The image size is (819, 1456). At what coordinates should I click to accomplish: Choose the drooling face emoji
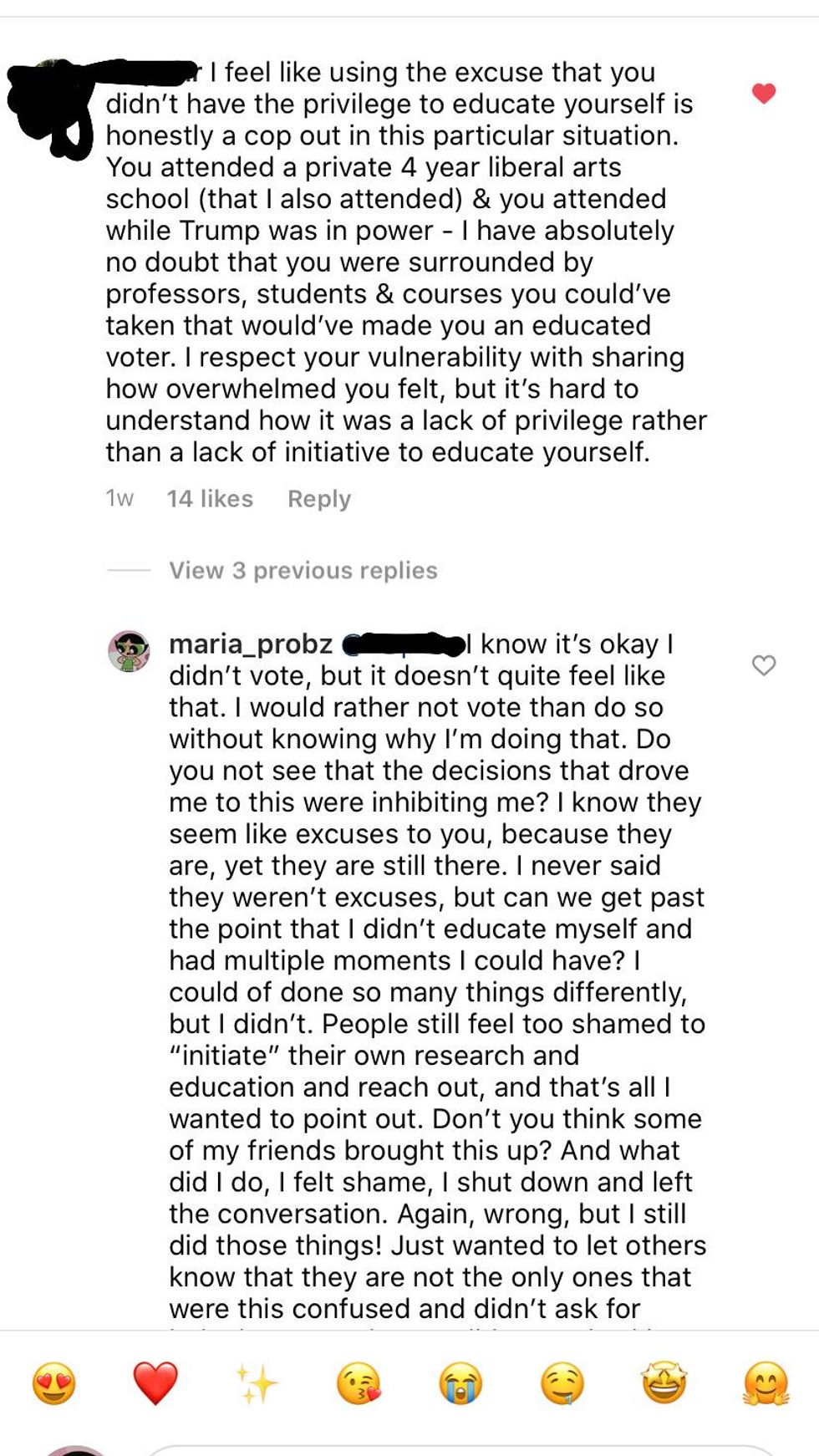562,1383
